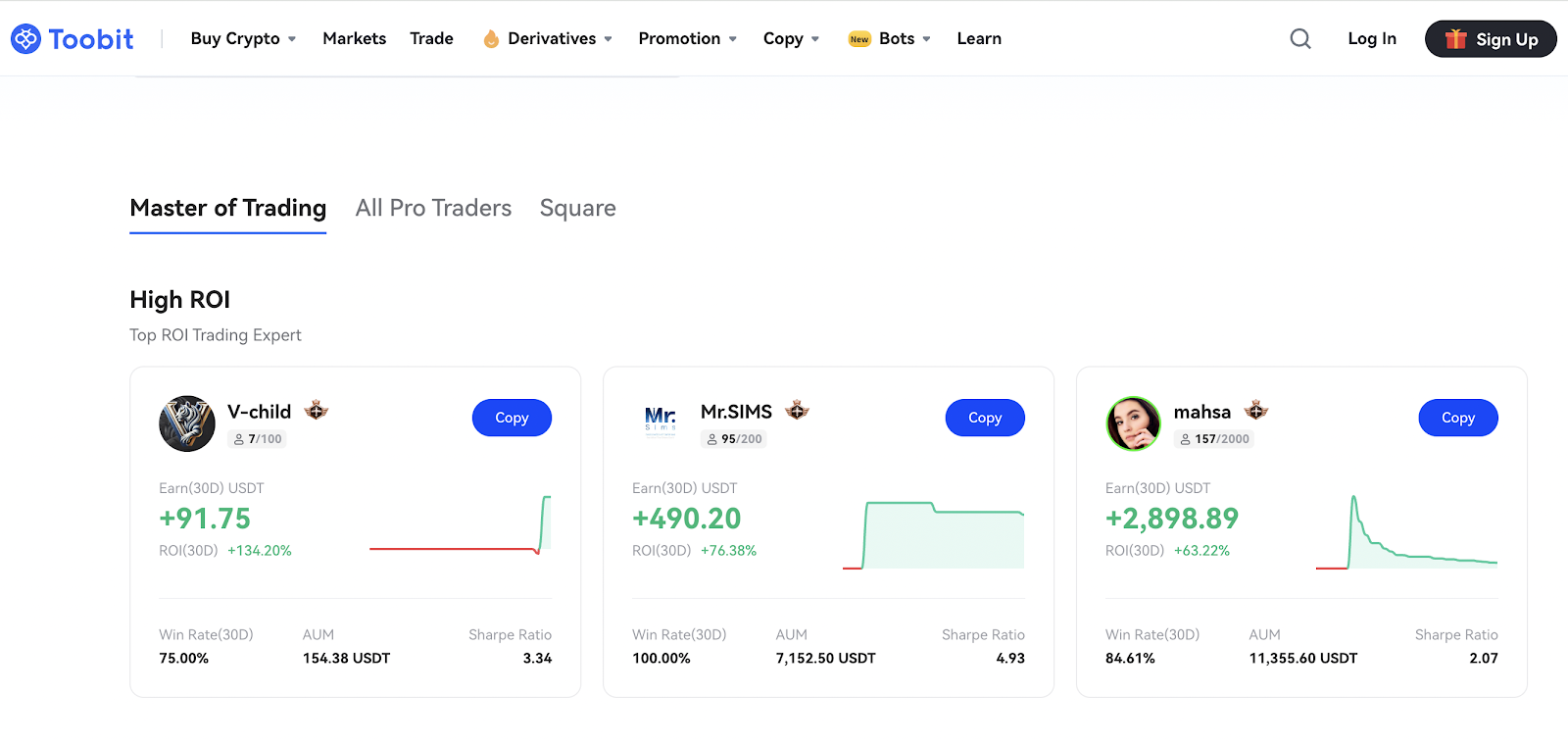Click the +134.20% ROI value
Image resolution: width=1568 pixels, height=745 pixels.
click(x=260, y=551)
